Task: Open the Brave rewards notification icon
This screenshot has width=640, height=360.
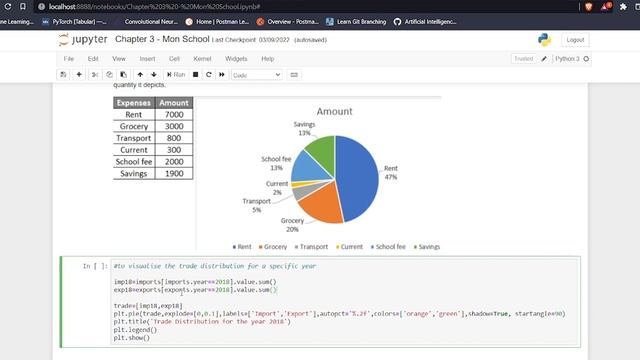Action: [x=606, y=7]
